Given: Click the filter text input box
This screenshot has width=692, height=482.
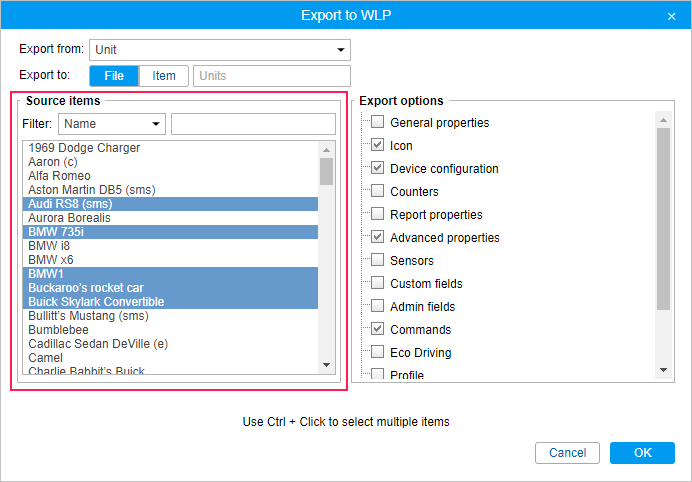Looking at the screenshot, I should 253,124.
